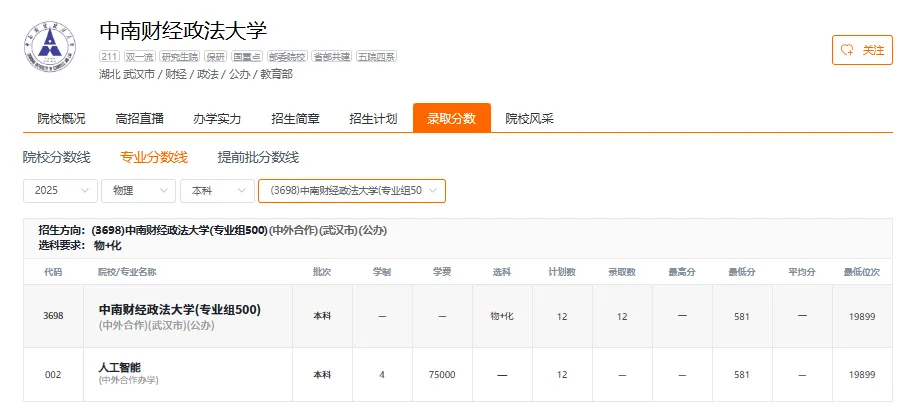The height and width of the screenshot is (417, 909).
Task: Expand the 专业组 selection dropdown
Action: pyautogui.click(x=352, y=191)
